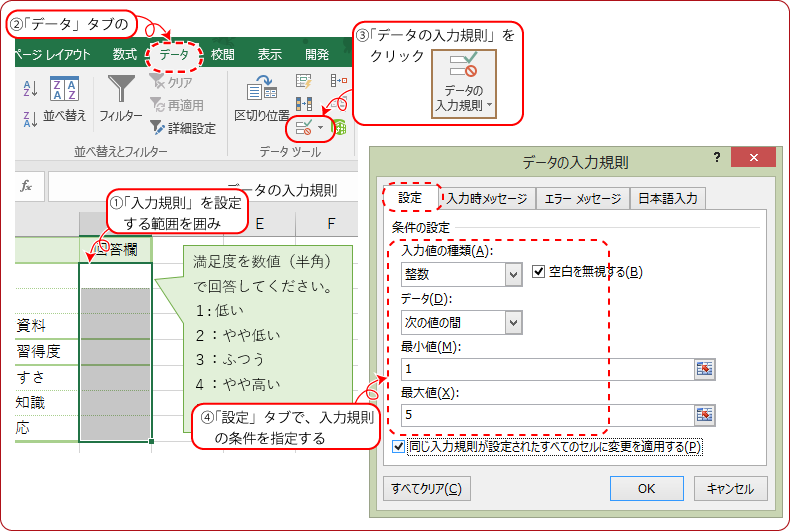Click the 最小値 input field
790x531 pixels.
tap(540, 369)
